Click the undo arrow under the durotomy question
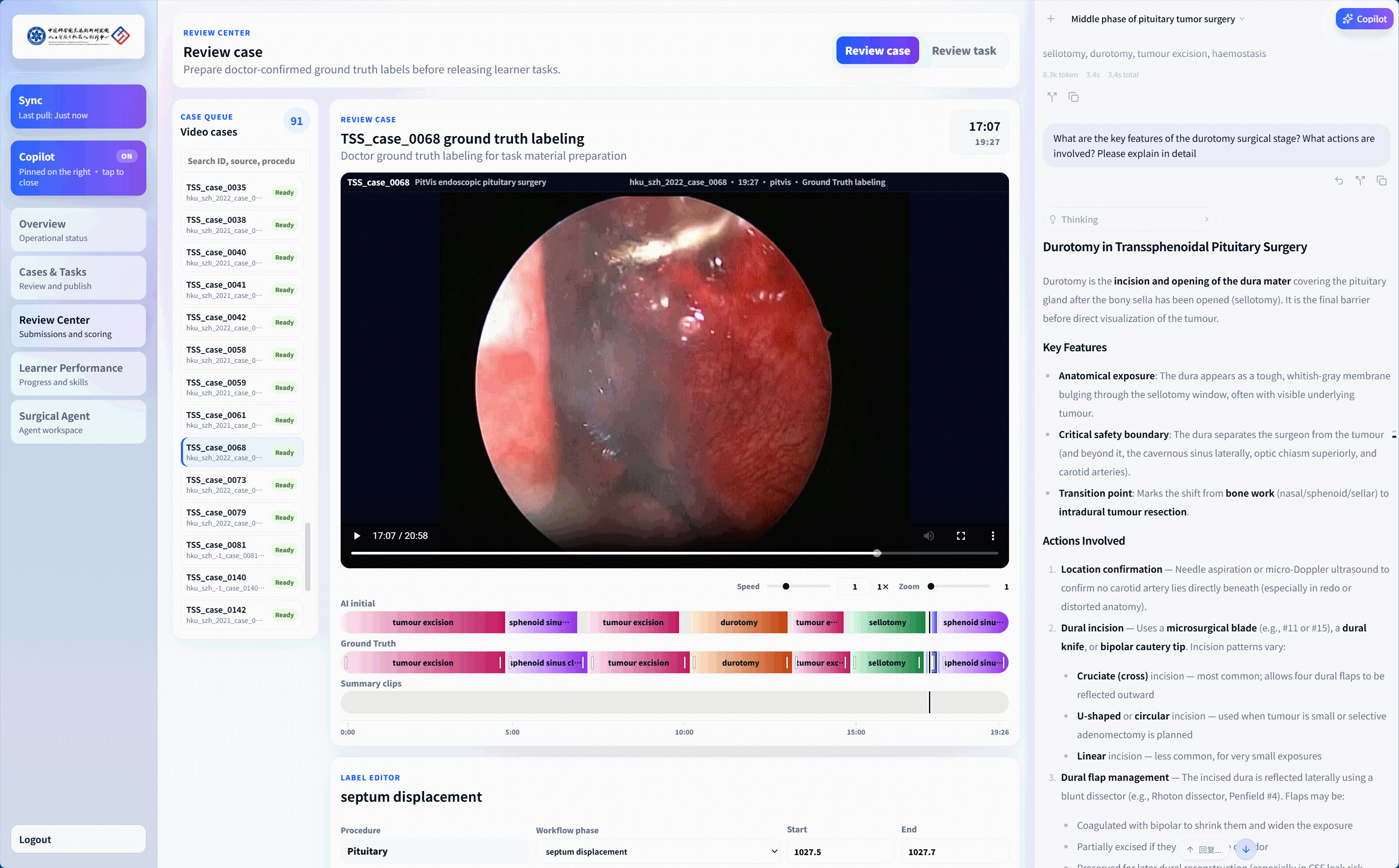Image resolution: width=1399 pixels, height=868 pixels. 1339,181
